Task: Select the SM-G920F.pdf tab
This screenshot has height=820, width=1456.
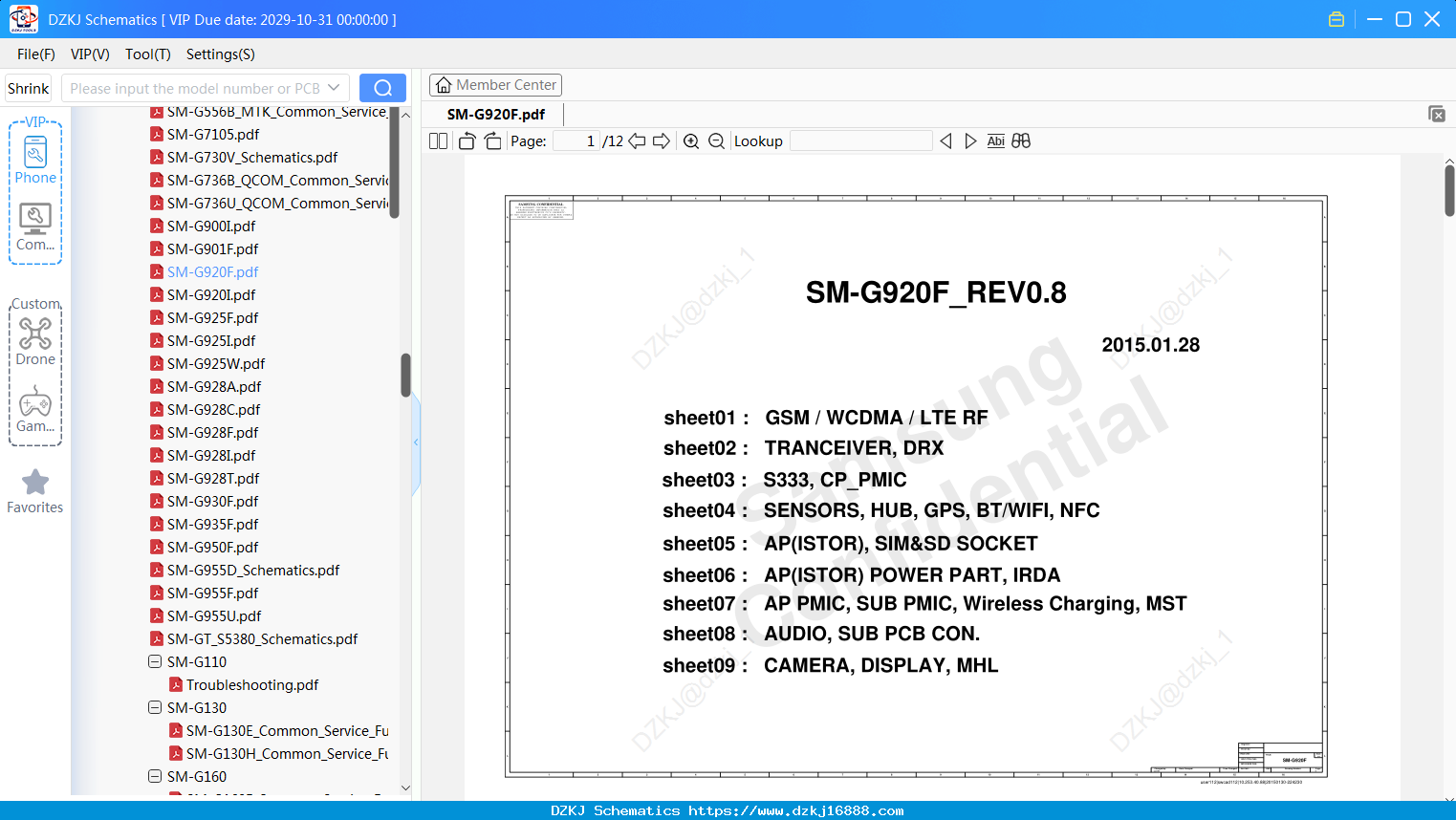Action: tap(496, 115)
